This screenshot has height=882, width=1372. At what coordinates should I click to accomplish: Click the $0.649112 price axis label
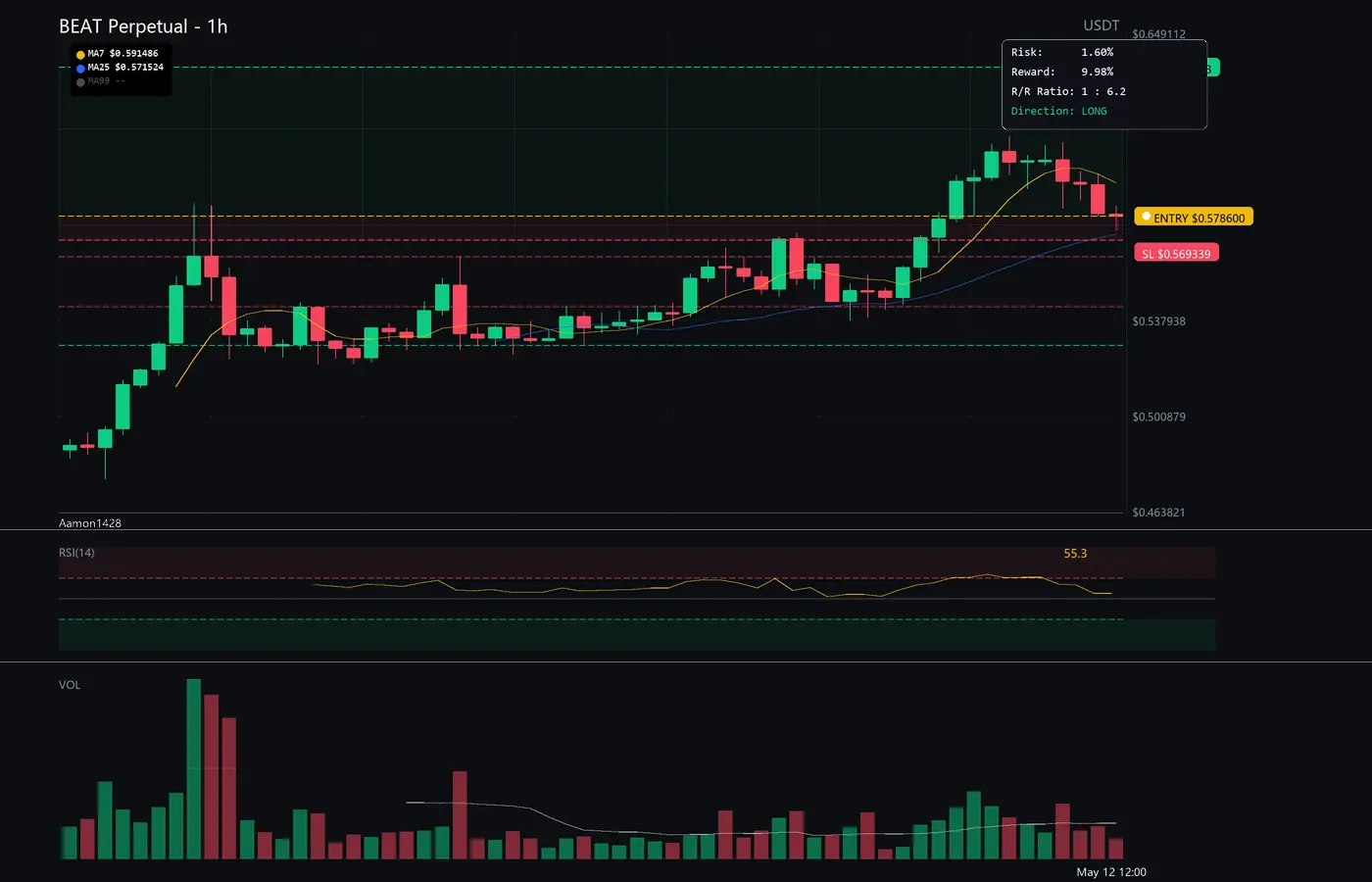click(x=1158, y=34)
